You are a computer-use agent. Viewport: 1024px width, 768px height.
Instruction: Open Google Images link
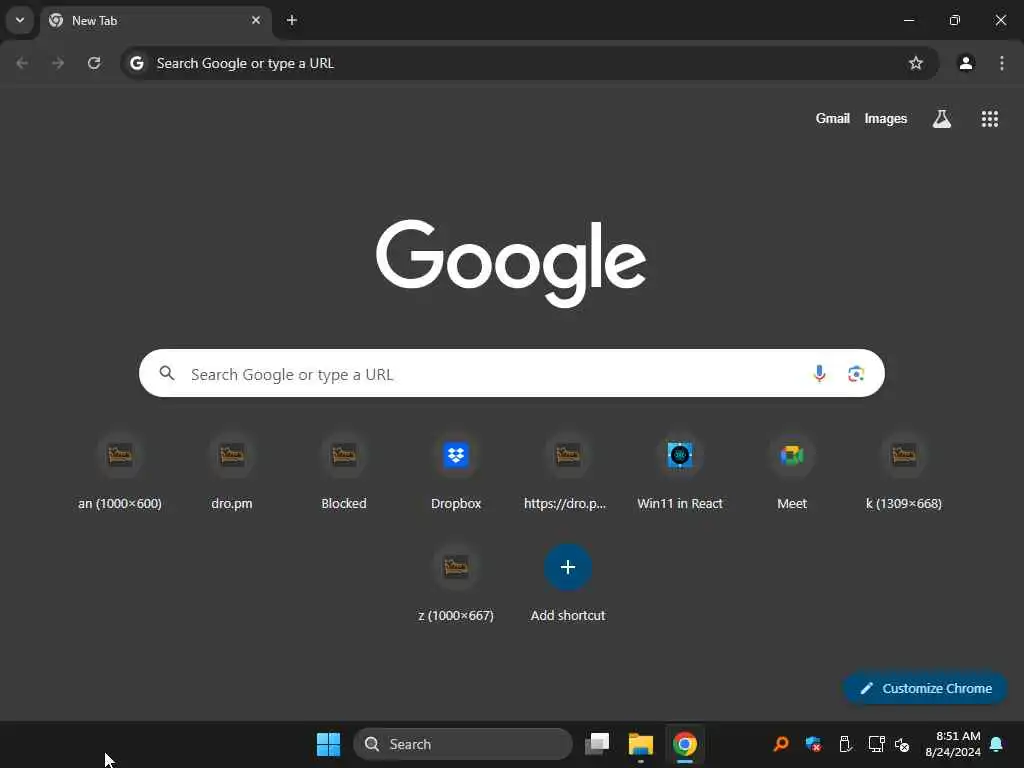pyautogui.click(x=886, y=119)
